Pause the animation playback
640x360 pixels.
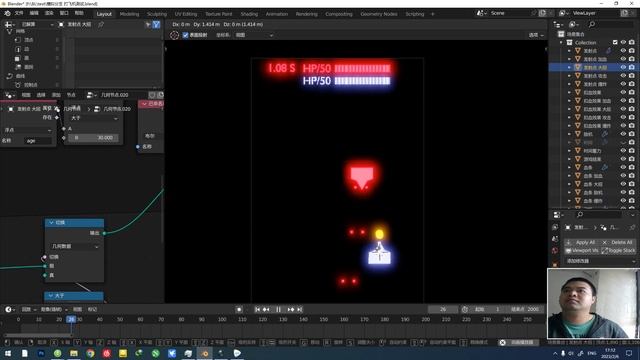278,309
